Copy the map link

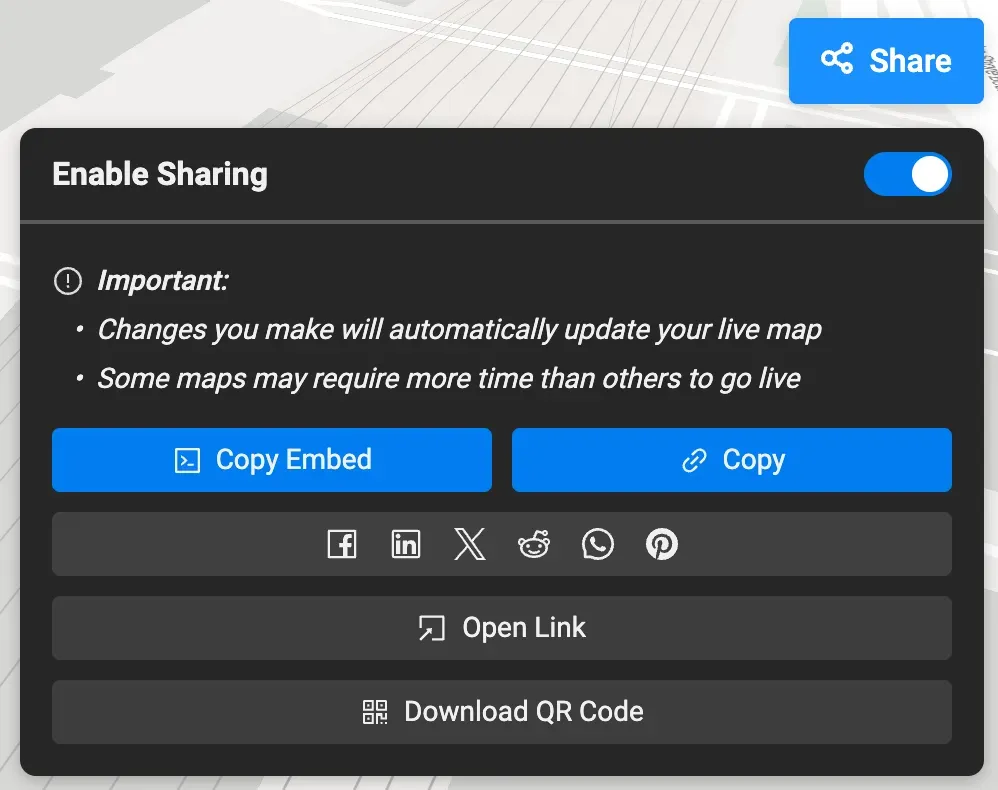[732, 460]
